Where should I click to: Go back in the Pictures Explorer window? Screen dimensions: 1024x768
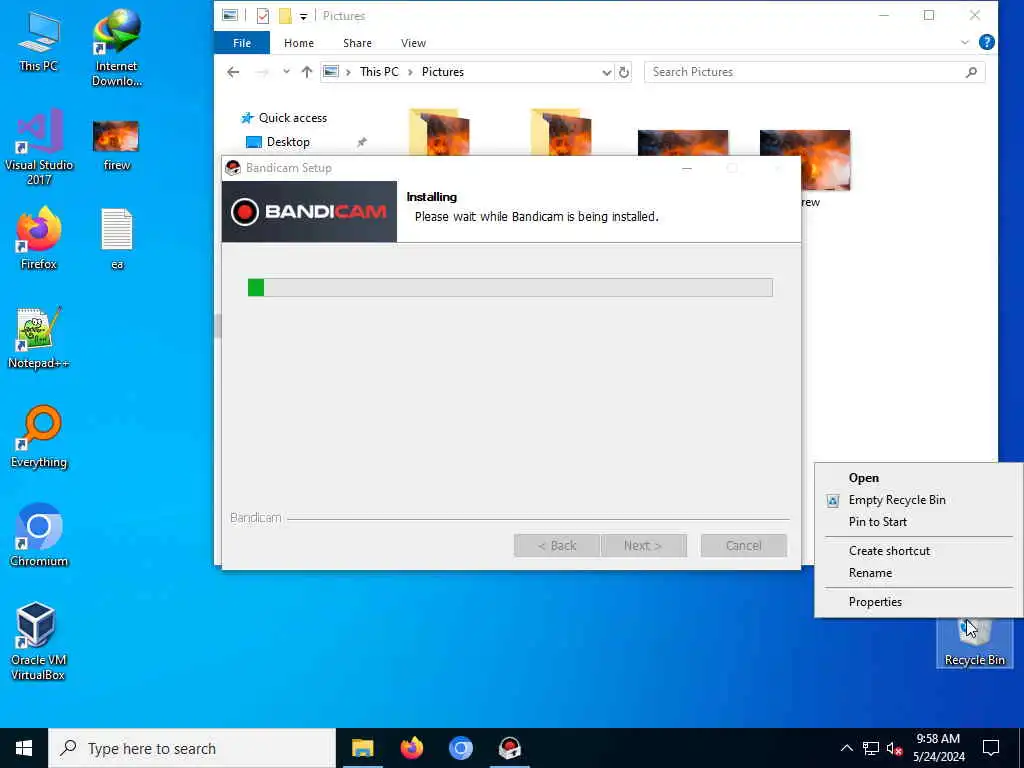pos(233,72)
